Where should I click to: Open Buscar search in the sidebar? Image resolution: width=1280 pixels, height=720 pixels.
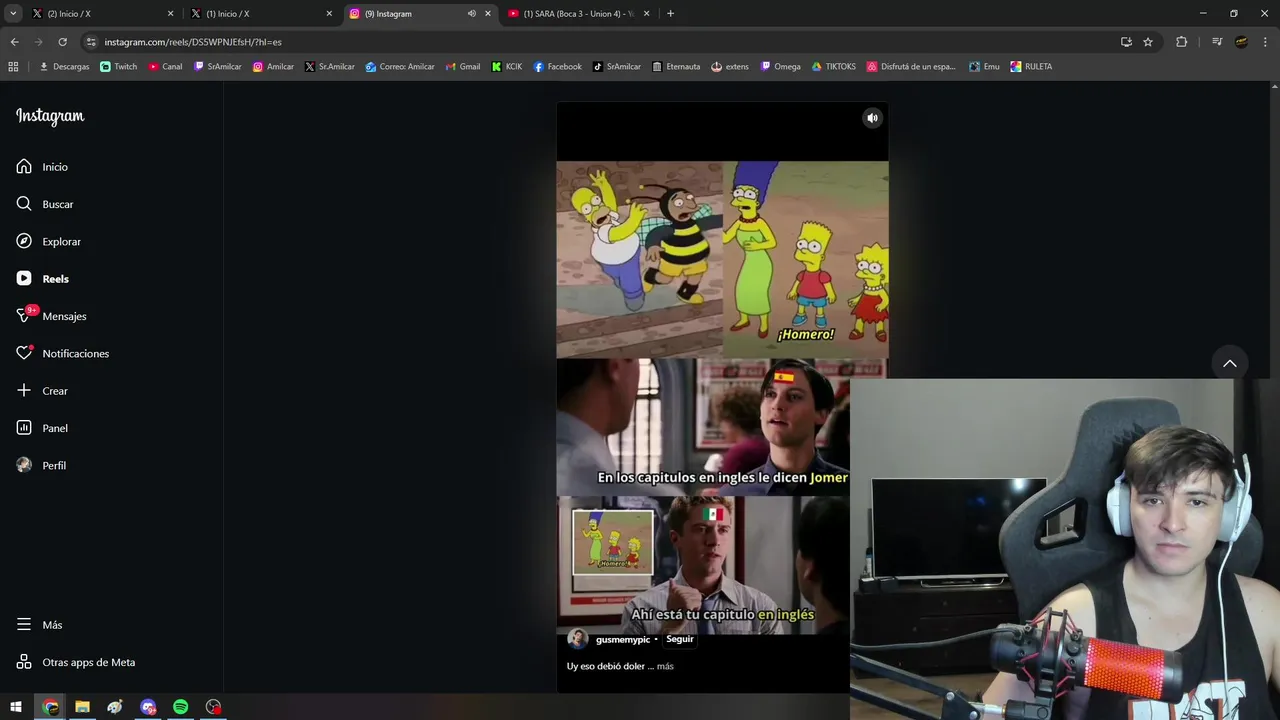[x=45, y=204]
